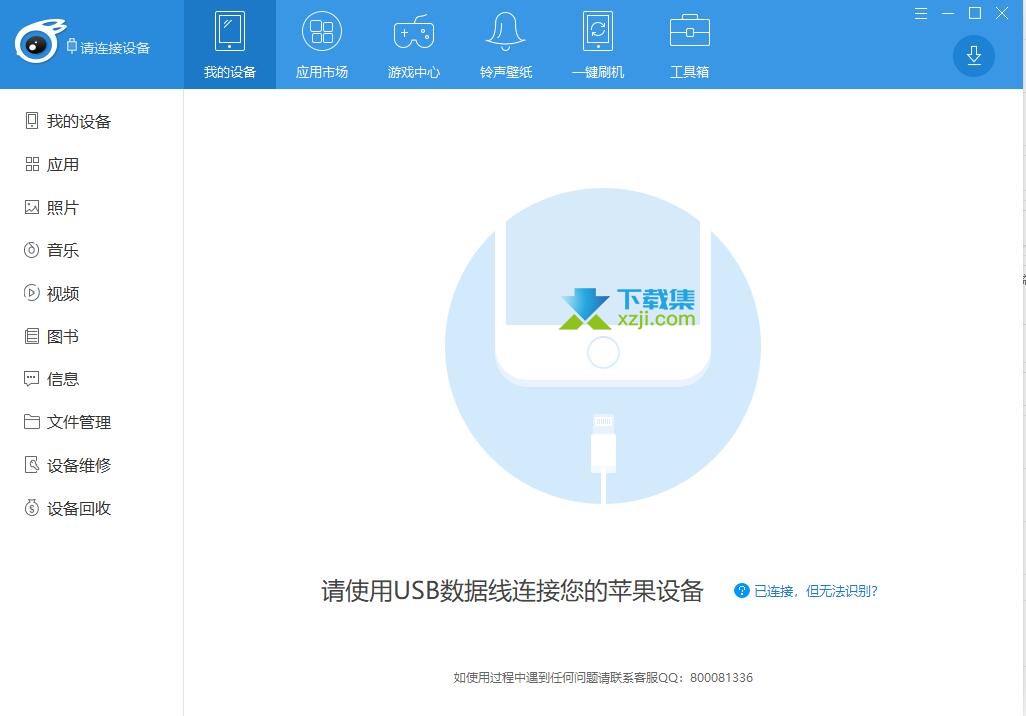Click the book icon beside 图书

point(31,336)
